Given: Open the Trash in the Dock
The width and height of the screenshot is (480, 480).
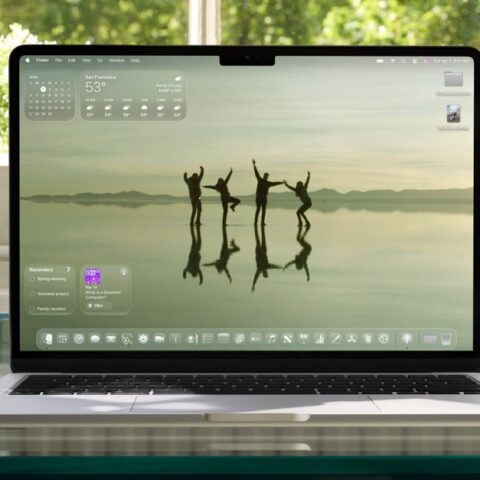Looking at the screenshot, I should 446,339.
